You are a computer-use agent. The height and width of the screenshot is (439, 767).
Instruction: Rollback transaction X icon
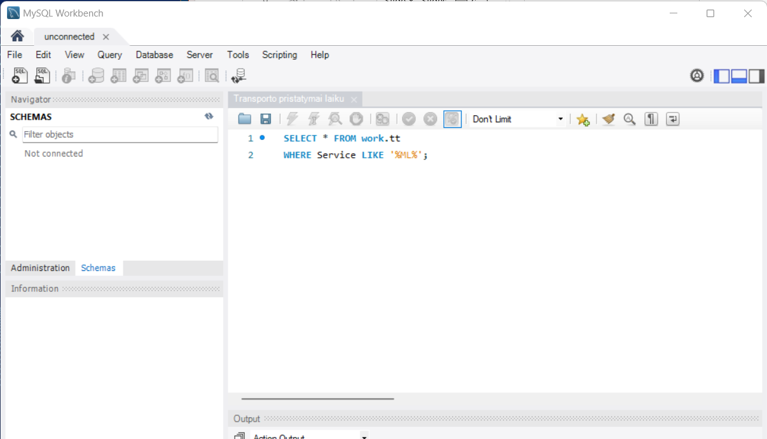[430, 119]
